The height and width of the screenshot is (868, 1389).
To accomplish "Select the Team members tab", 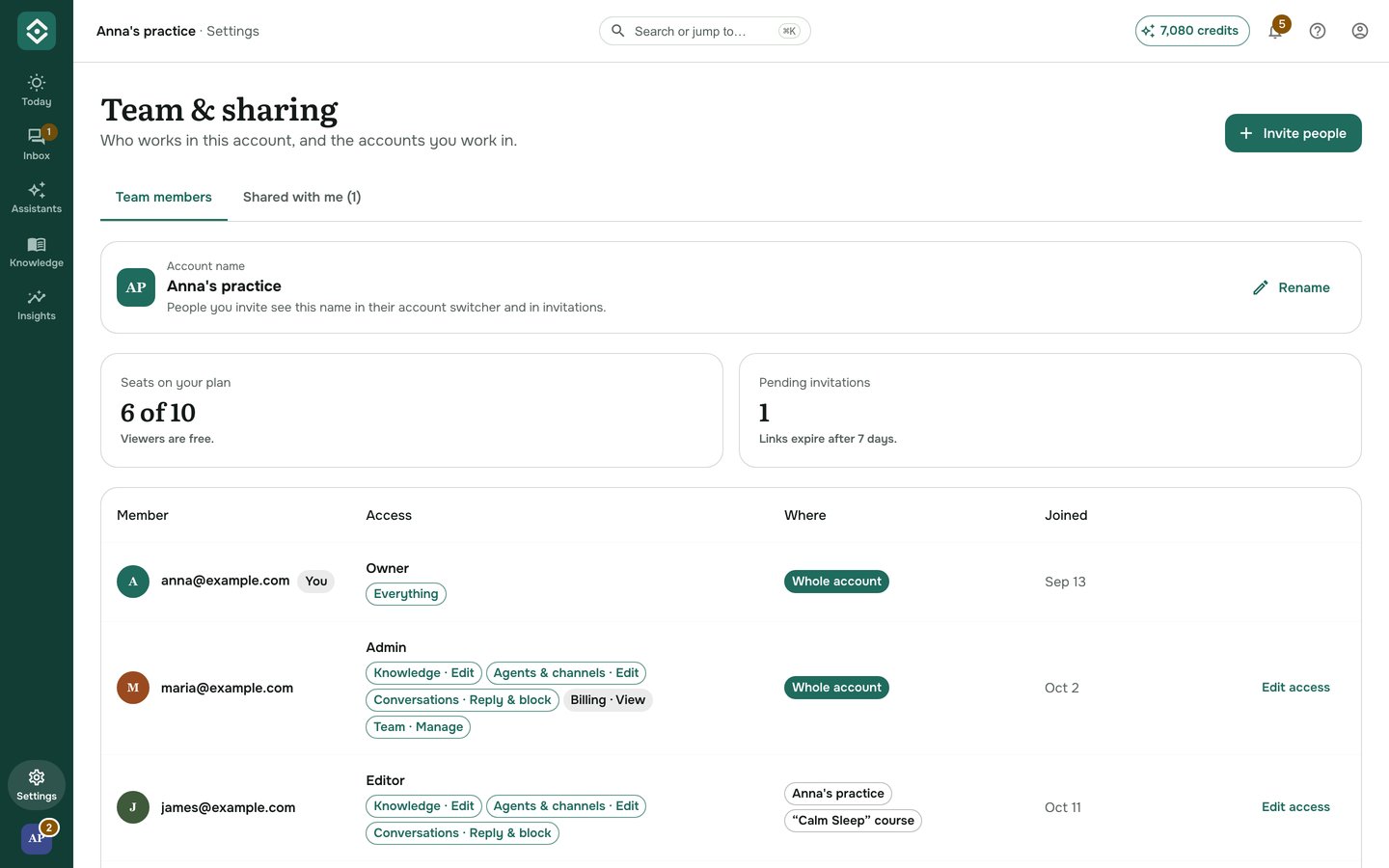I will (x=164, y=197).
